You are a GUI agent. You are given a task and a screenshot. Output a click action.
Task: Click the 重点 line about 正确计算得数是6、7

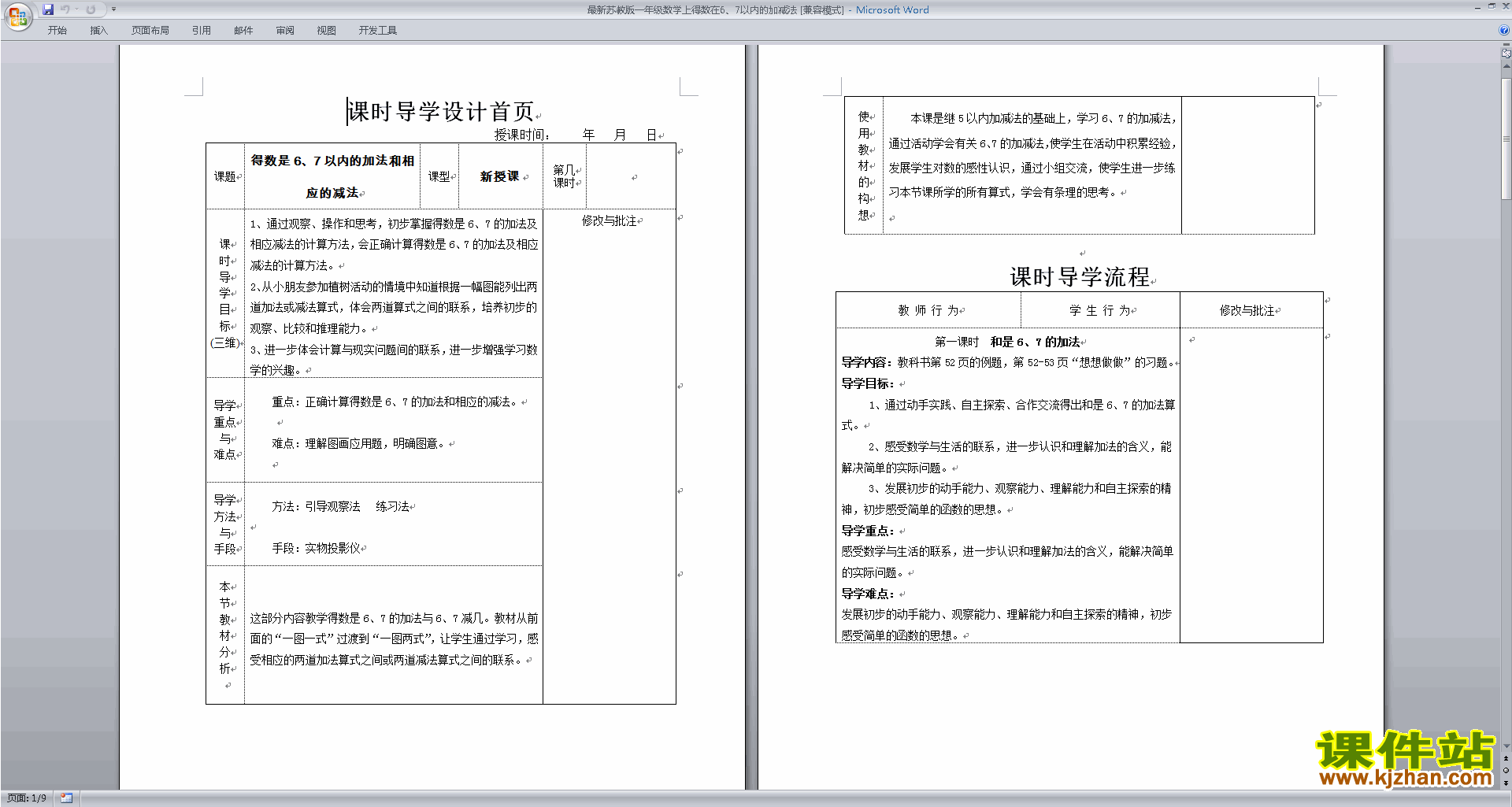pyautogui.click(x=395, y=402)
